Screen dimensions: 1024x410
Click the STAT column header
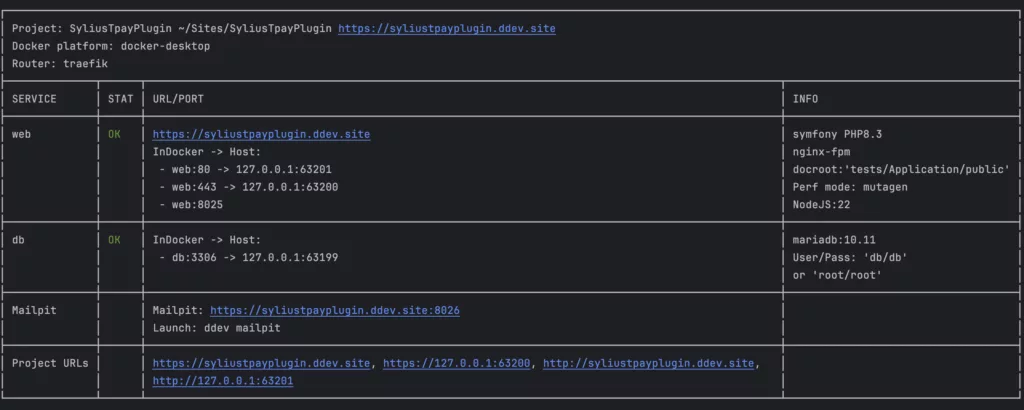pos(121,99)
